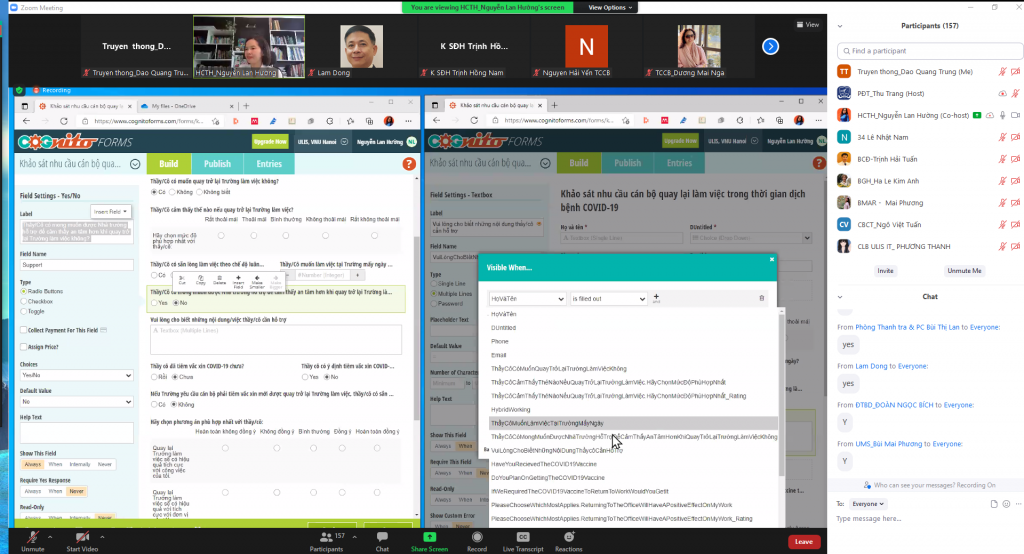Click plus add-condition icon in Visible When dialog
1024x554 pixels.
click(x=656, y=297)
